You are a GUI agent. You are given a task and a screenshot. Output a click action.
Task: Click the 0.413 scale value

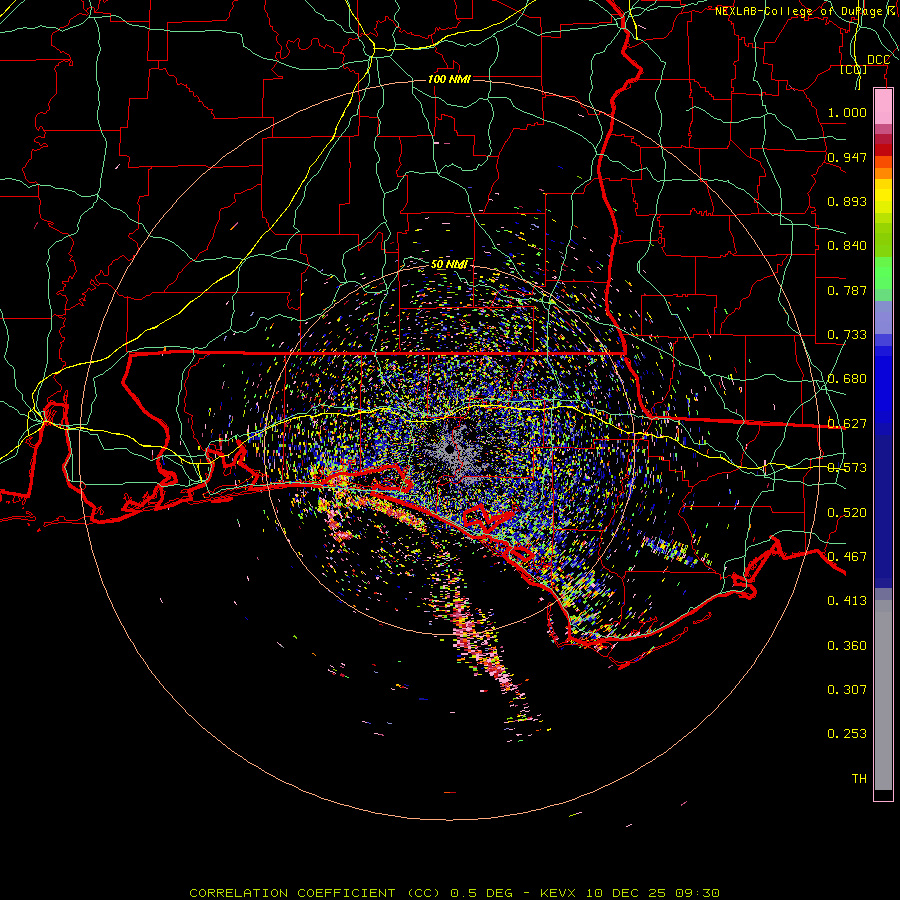tap(847, 601)
